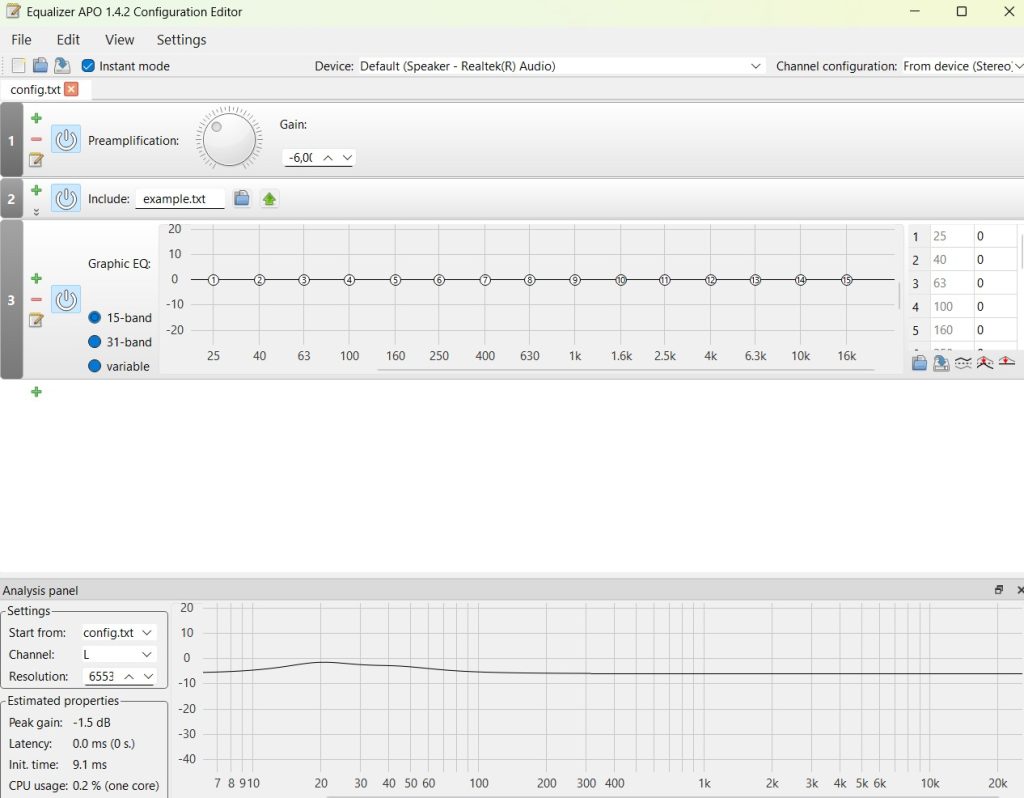This screenshot has height=798, width=1024.
Task: Open the Settings menu
Action: pos(181,40)
